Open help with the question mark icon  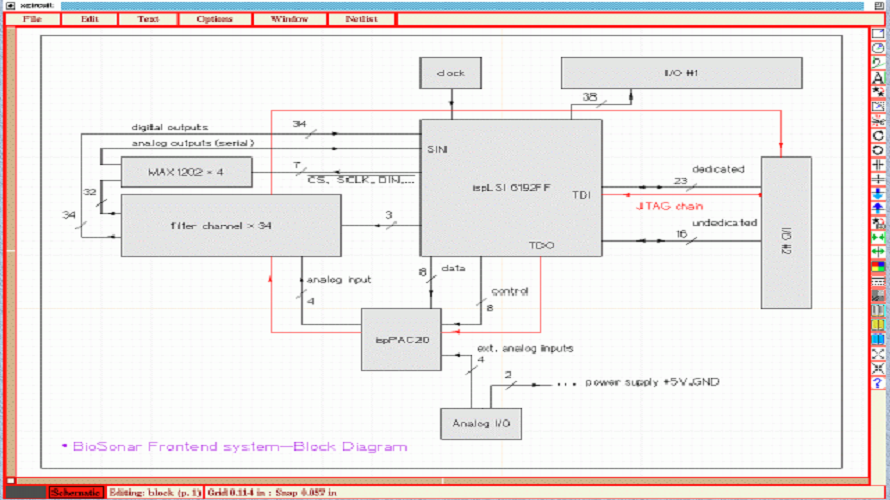[x=878, y=383]
